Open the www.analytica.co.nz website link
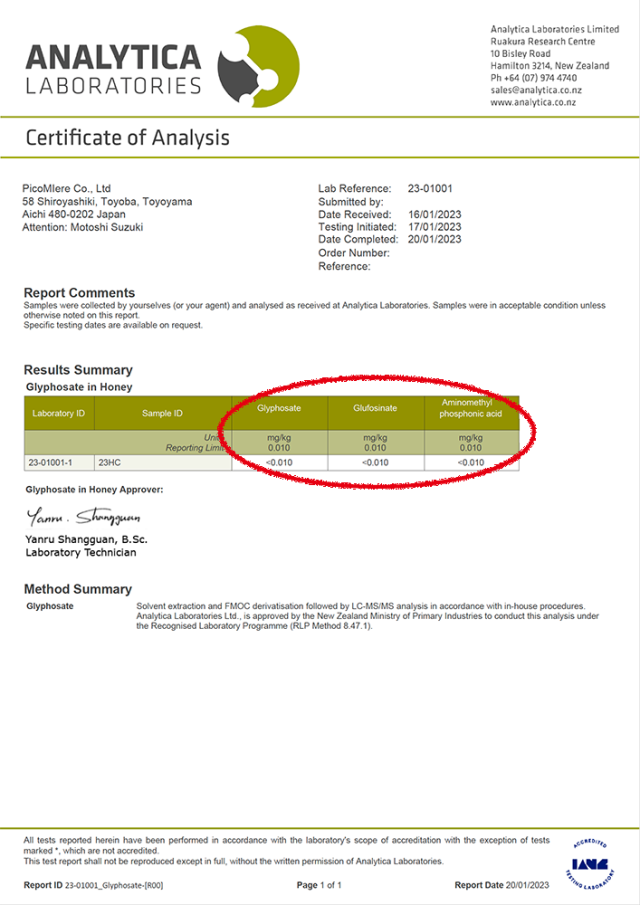 click(533, 102)
